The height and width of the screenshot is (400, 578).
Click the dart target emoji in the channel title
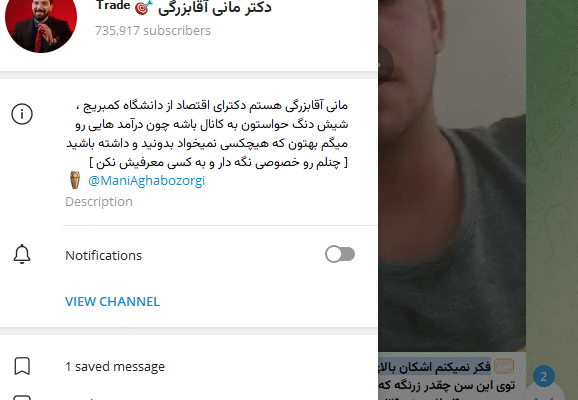(143, 7)
